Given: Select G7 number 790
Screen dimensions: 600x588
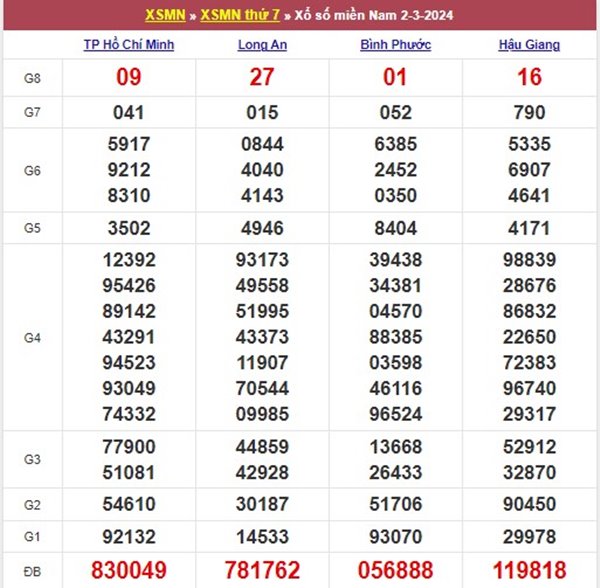Looking at the screenshot, I should (529, 113).
